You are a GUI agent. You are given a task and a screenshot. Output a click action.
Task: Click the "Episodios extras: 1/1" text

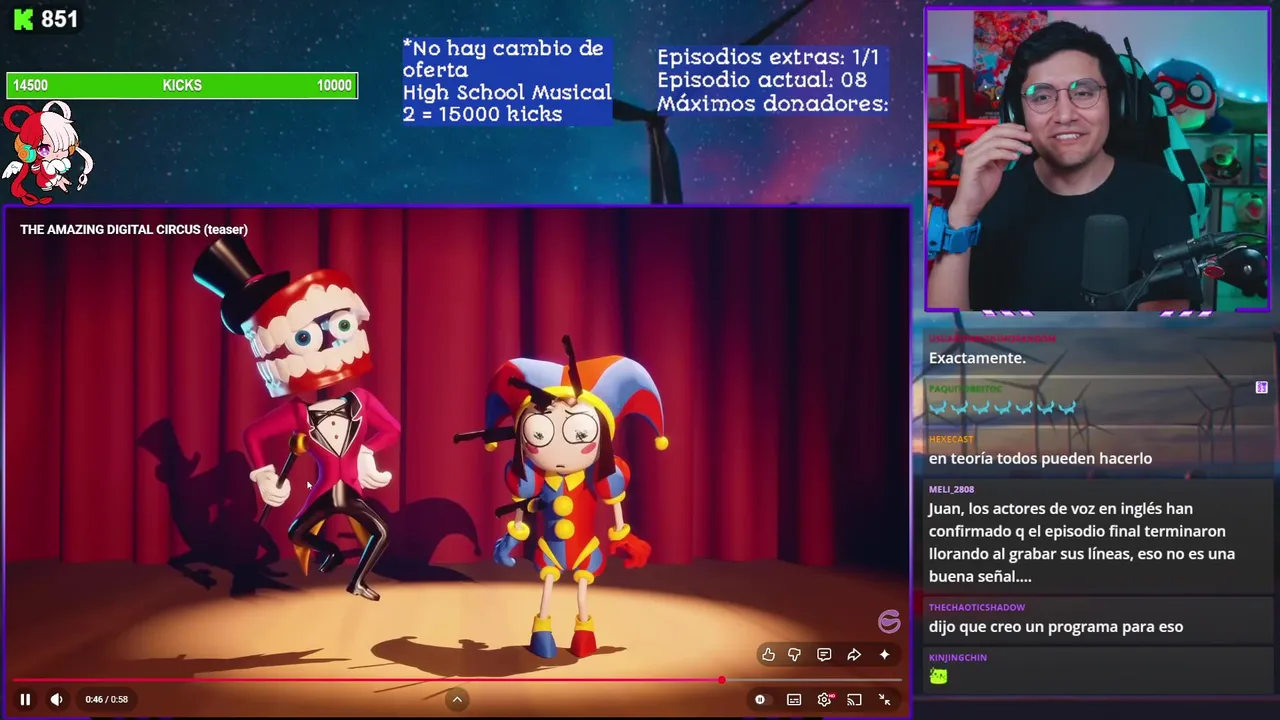768,57
